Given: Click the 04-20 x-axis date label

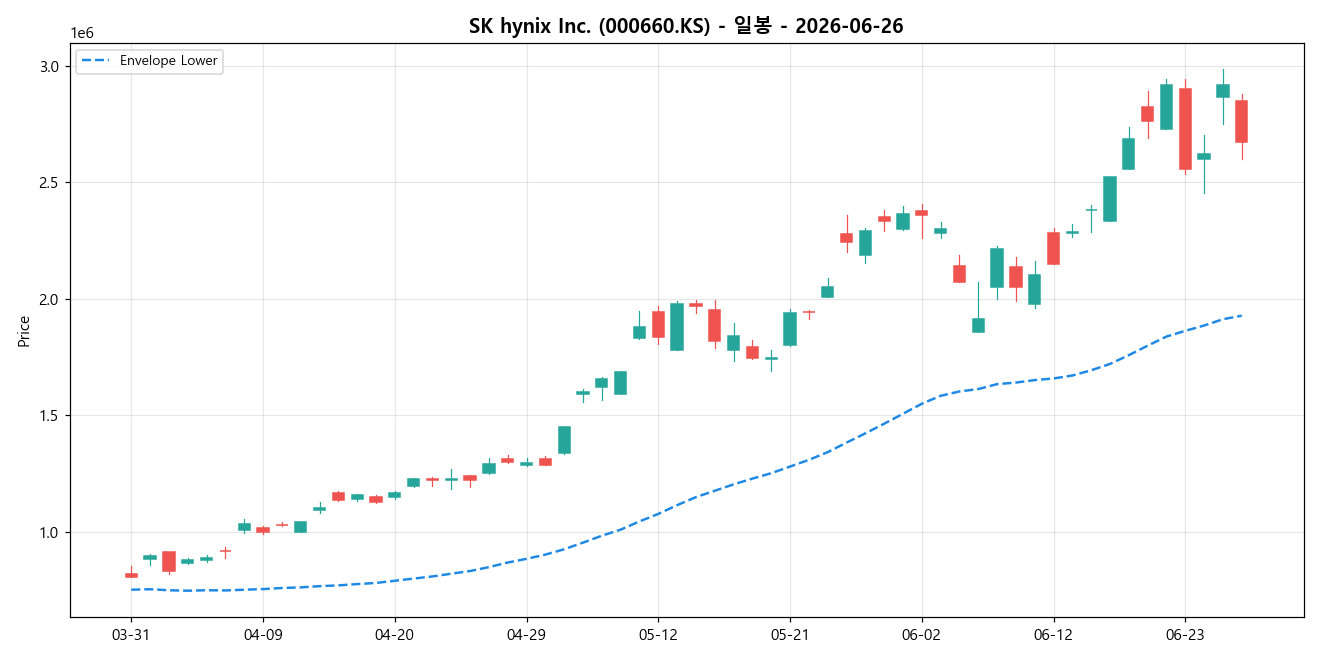Looking at the screenshot, I should [395, 634].
